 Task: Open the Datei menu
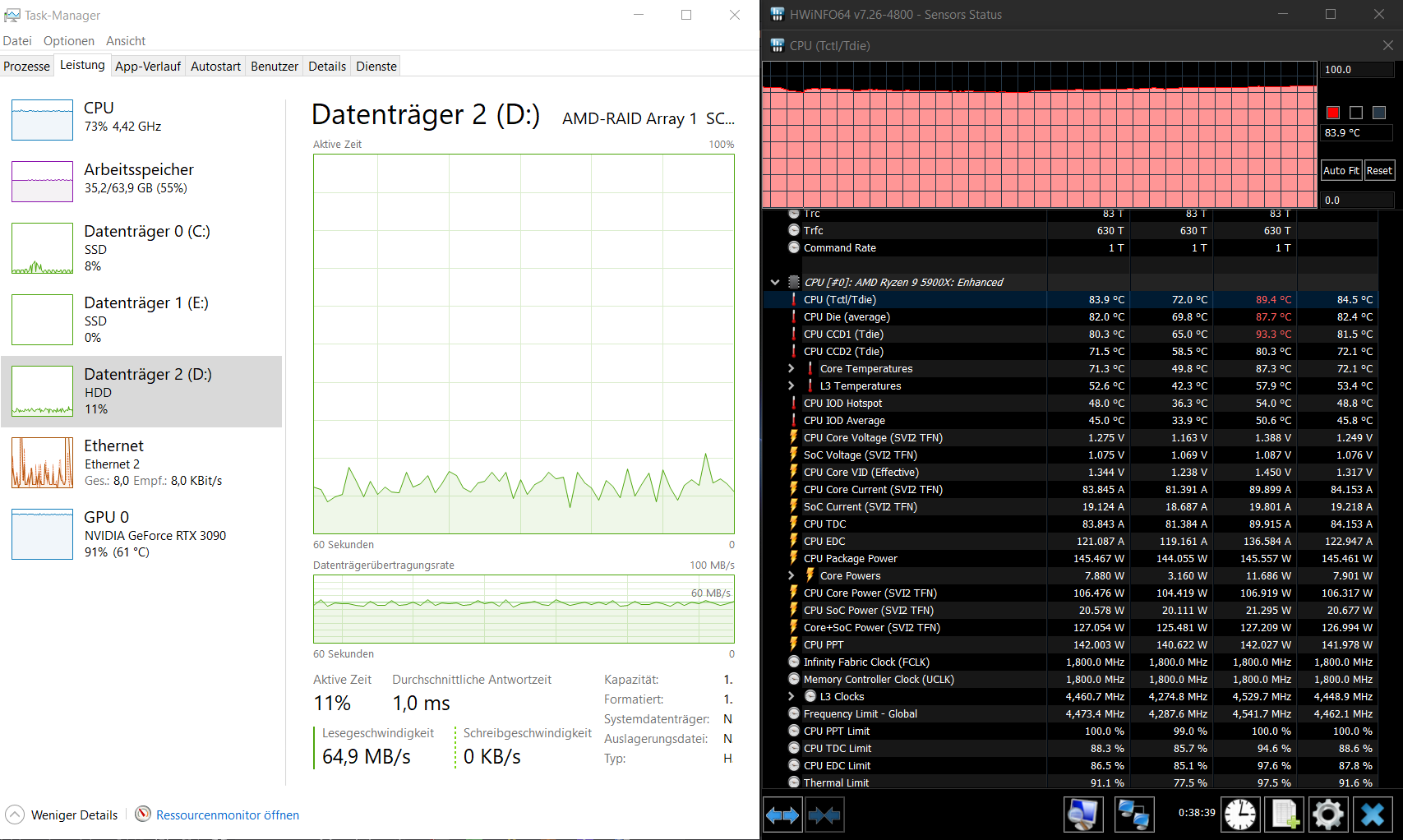17,40
